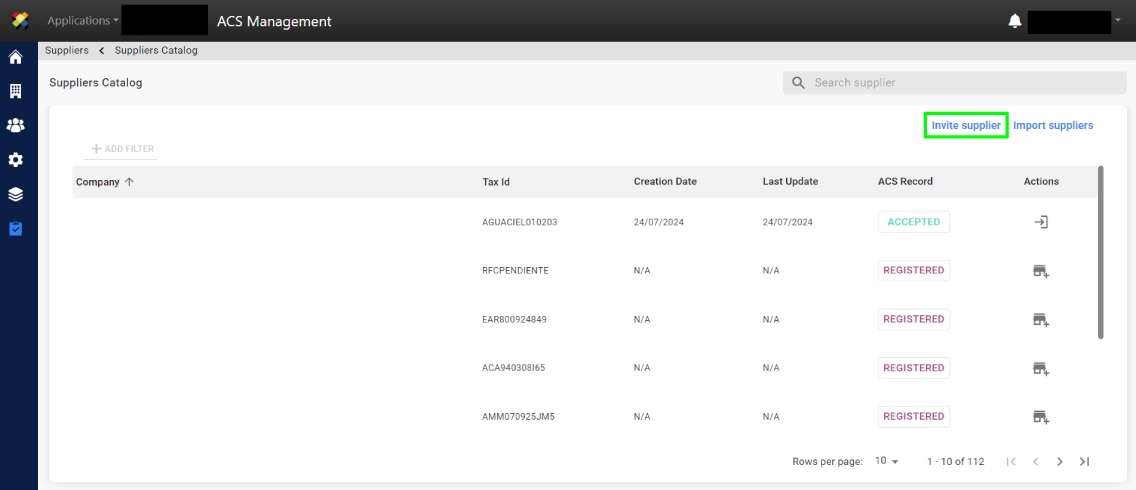This screenshot has height=490, width=1136.
Task: Open the clipboard check sidebar icon
Action: [15, 228]
